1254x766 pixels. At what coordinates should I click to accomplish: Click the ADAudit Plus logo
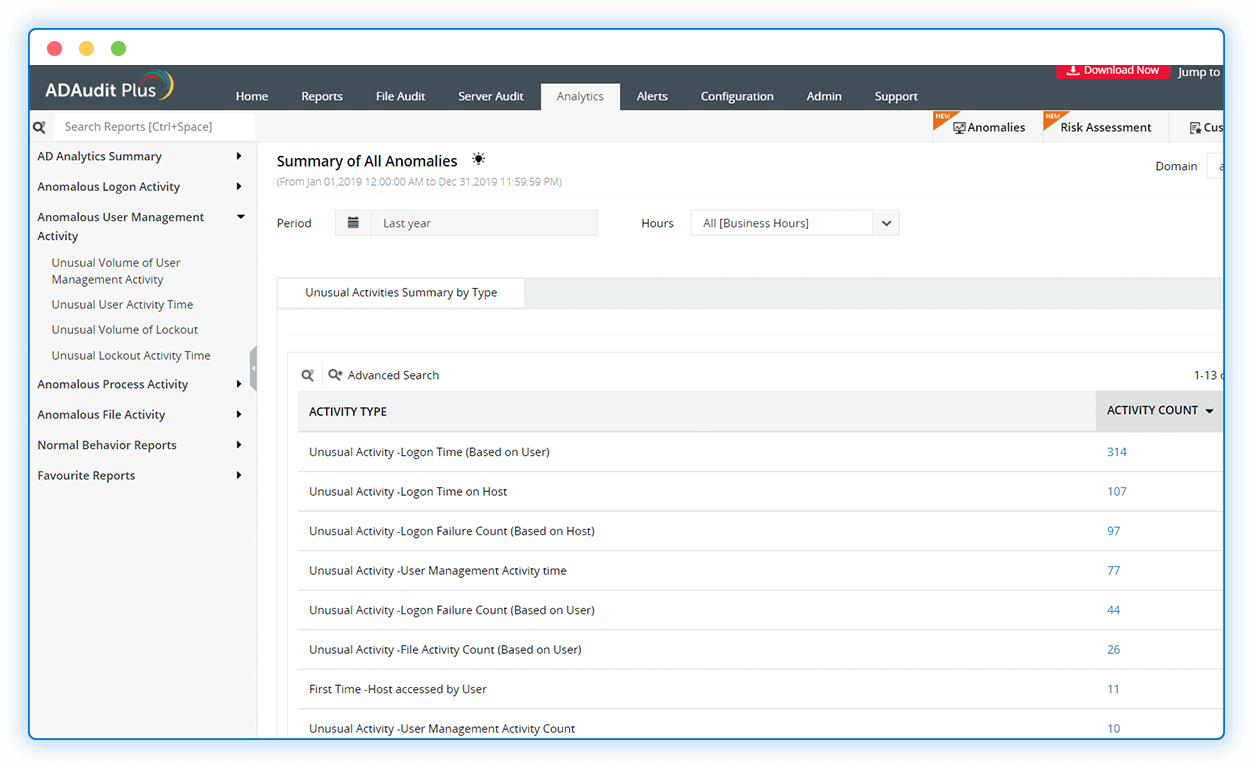tap(109, 87)
